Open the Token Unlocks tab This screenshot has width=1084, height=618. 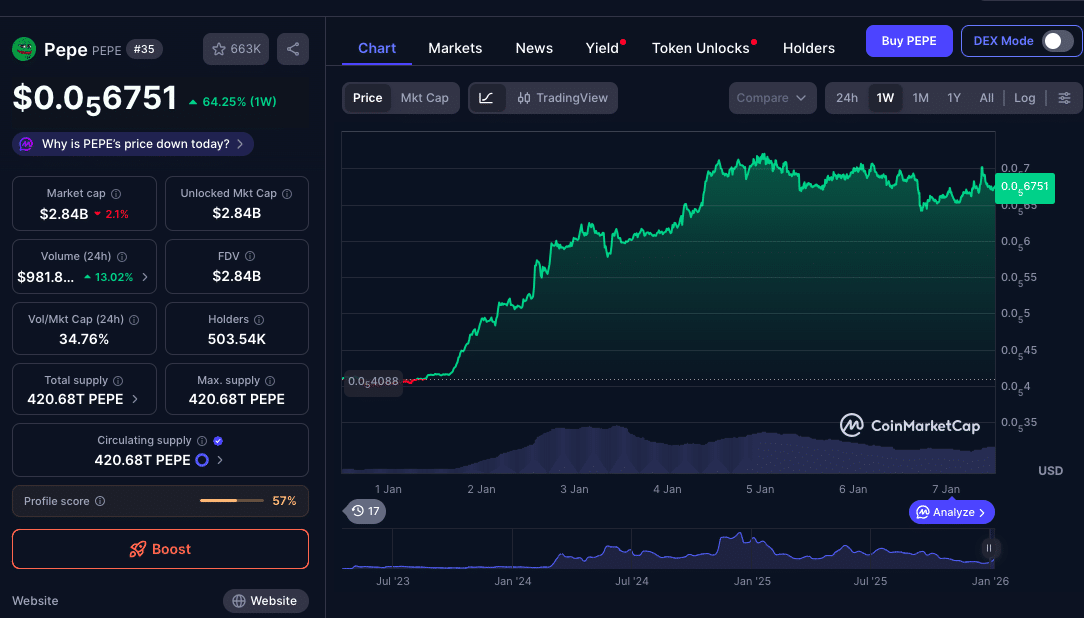click(701, 48)
